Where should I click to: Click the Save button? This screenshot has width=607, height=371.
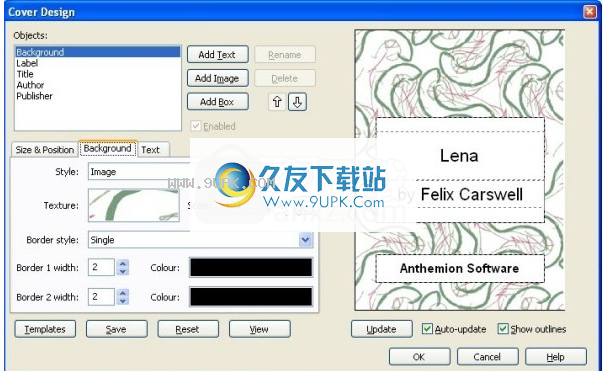coord(117,329)
